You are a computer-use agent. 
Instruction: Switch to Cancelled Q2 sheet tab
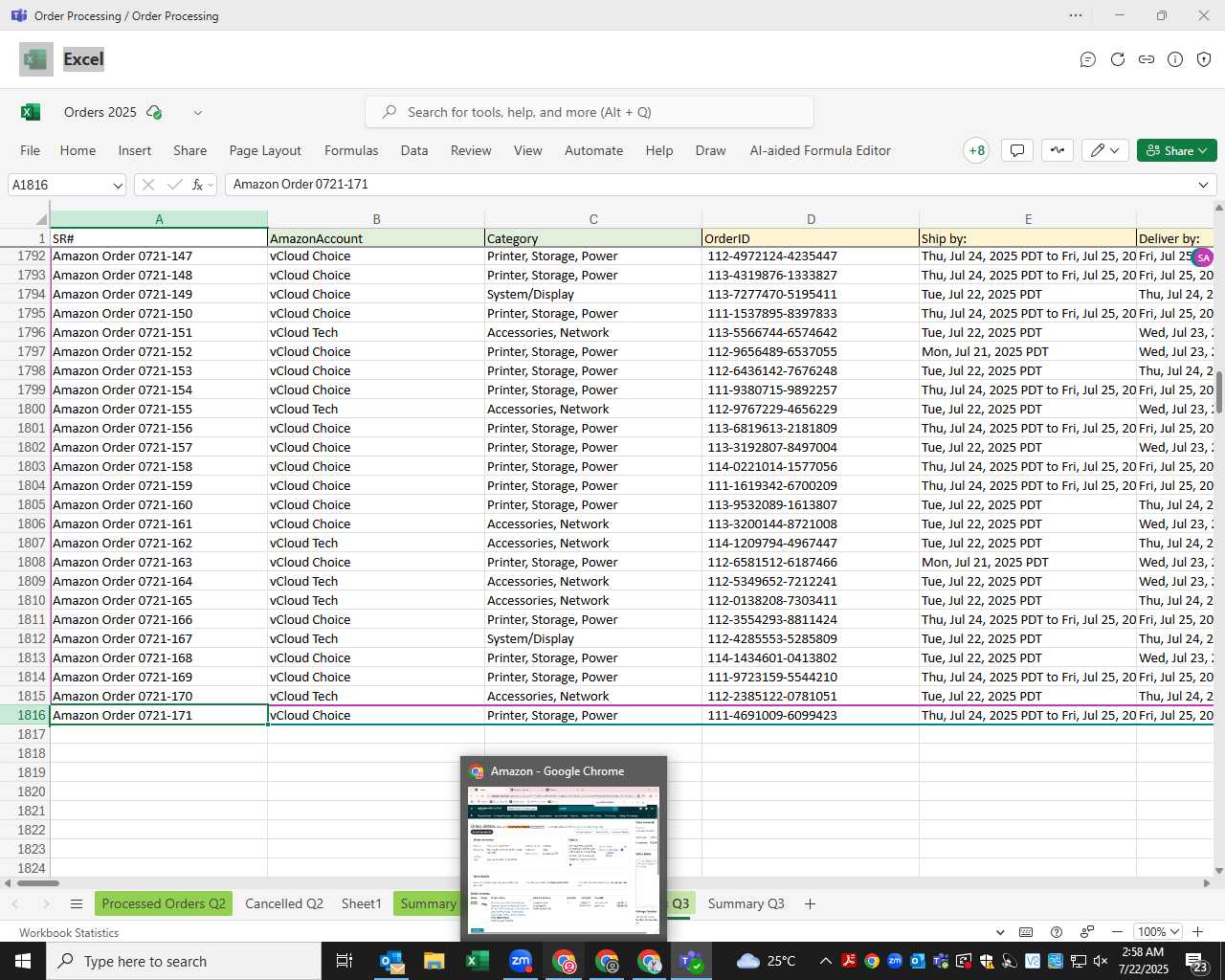pyautogui.click(x=284, y=903)
